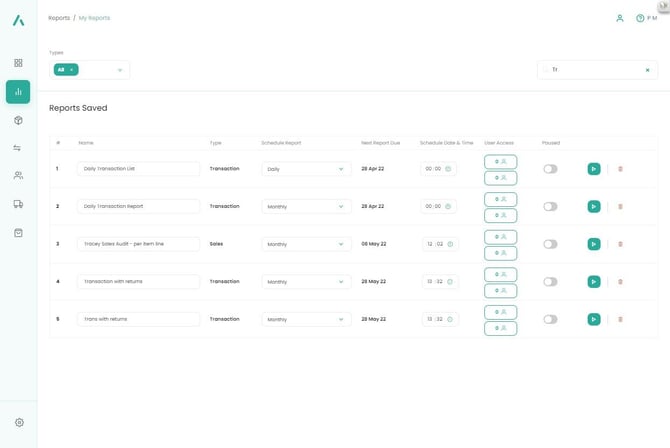
Task: Open the customers people icon in sidebar
Action: tap(18, 176)
